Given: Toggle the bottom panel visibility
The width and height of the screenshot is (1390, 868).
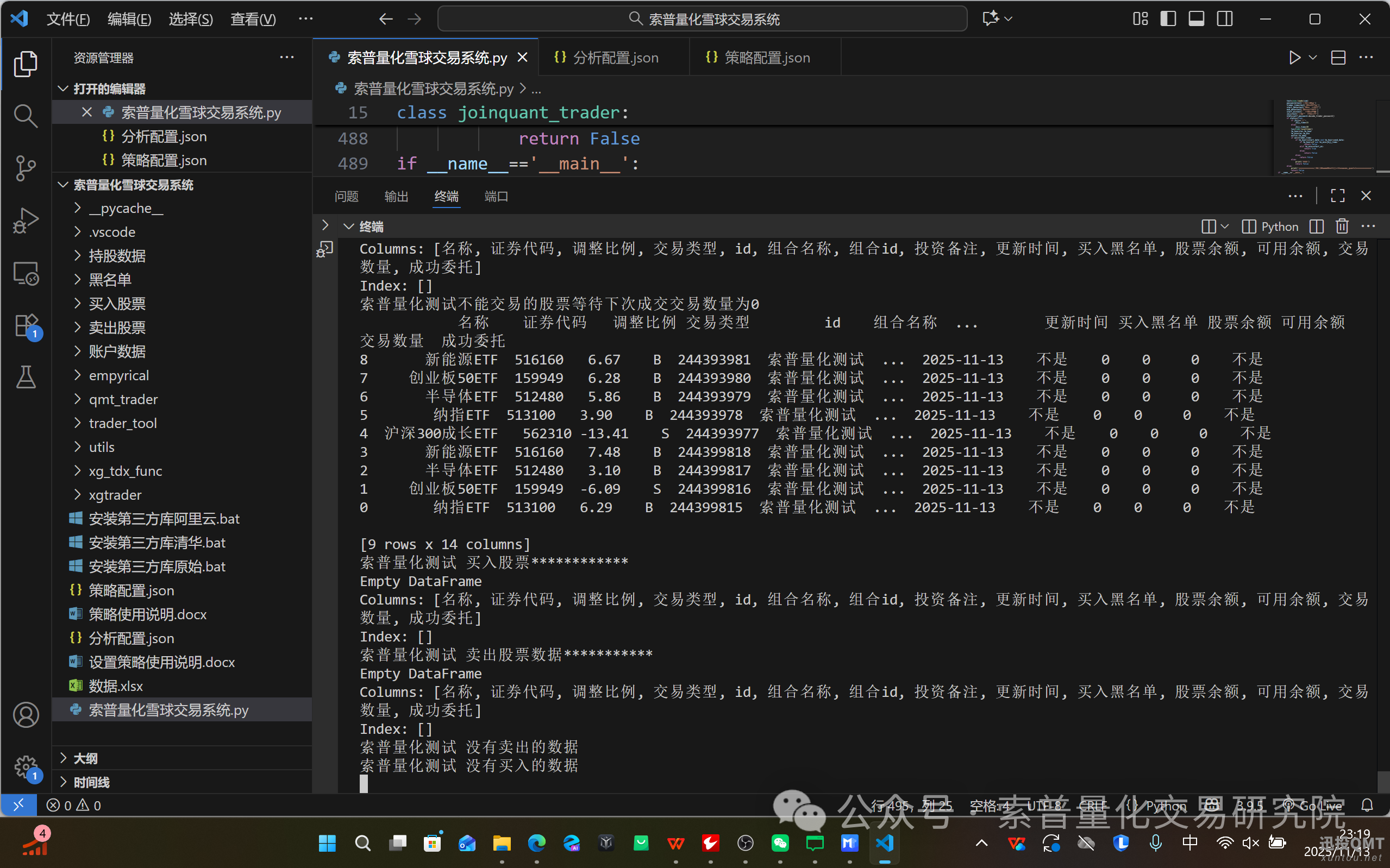Looking at the screenshot, I should [1197, 18].
